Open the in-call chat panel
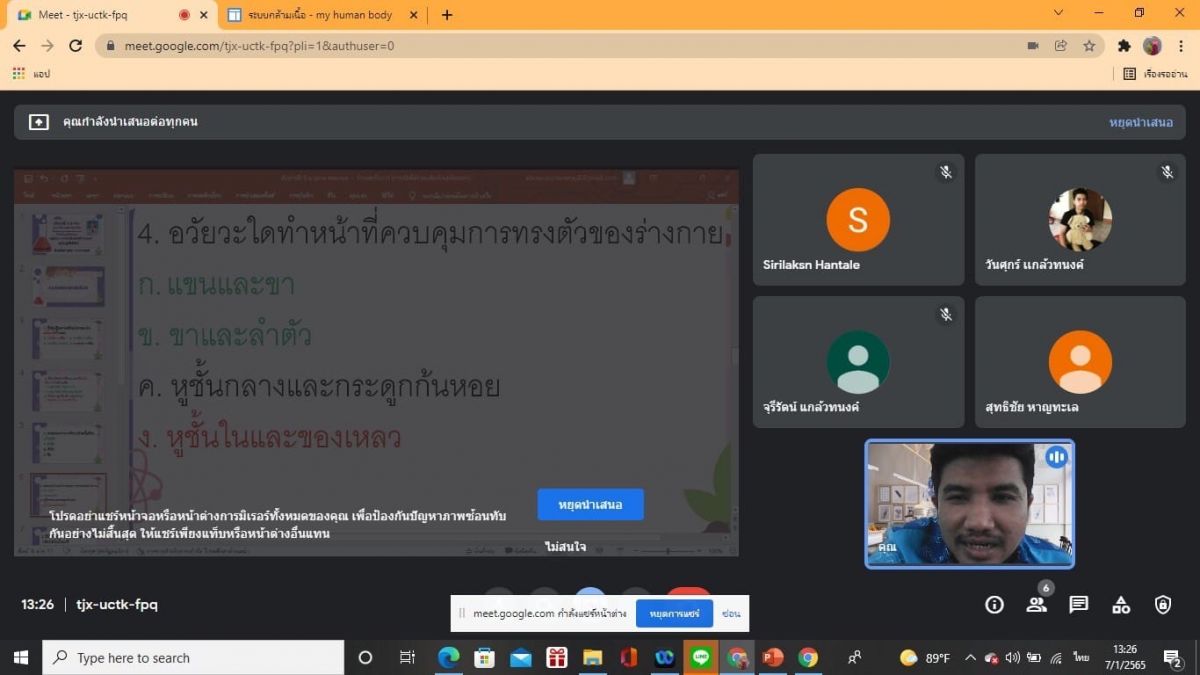This screenshot has height=675, width=1200. pos(1078,604)
